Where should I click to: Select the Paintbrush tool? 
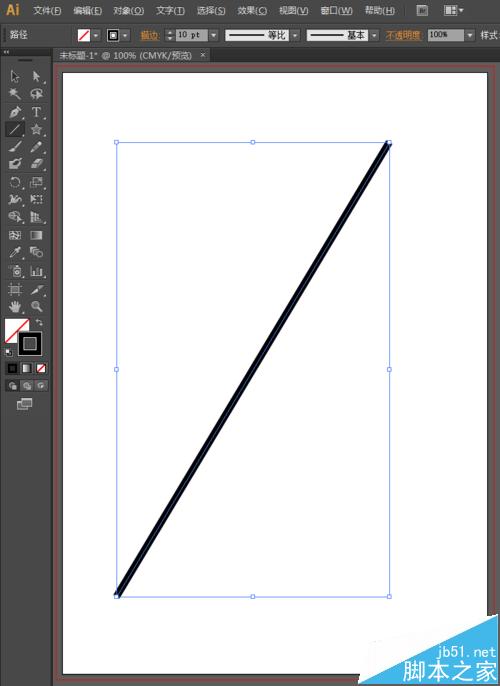click(15, 147)
